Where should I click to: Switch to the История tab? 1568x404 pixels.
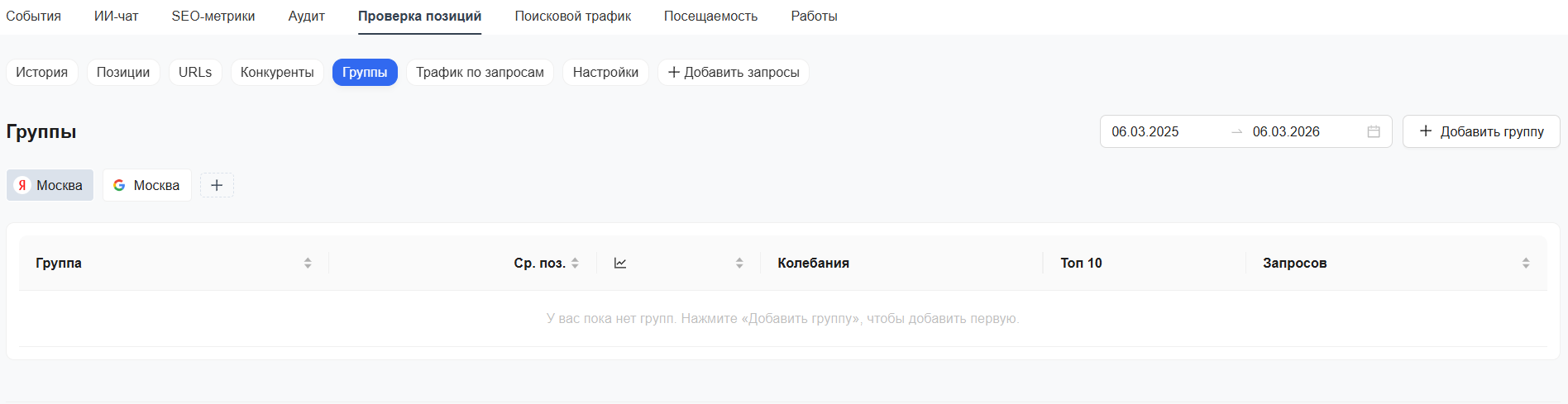[x=42, y=73]
